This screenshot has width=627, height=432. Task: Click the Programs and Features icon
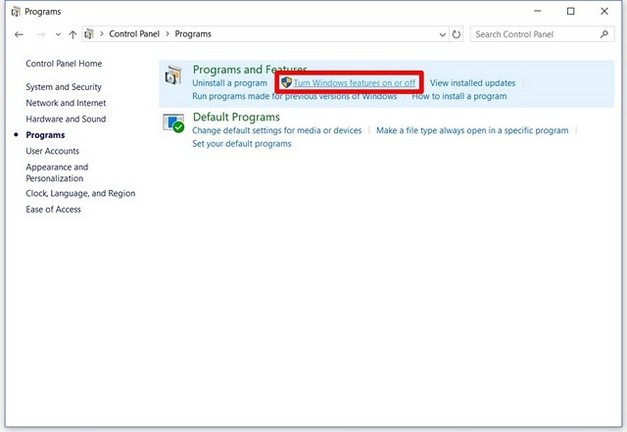pyautogui.click(x=173, y=75)
